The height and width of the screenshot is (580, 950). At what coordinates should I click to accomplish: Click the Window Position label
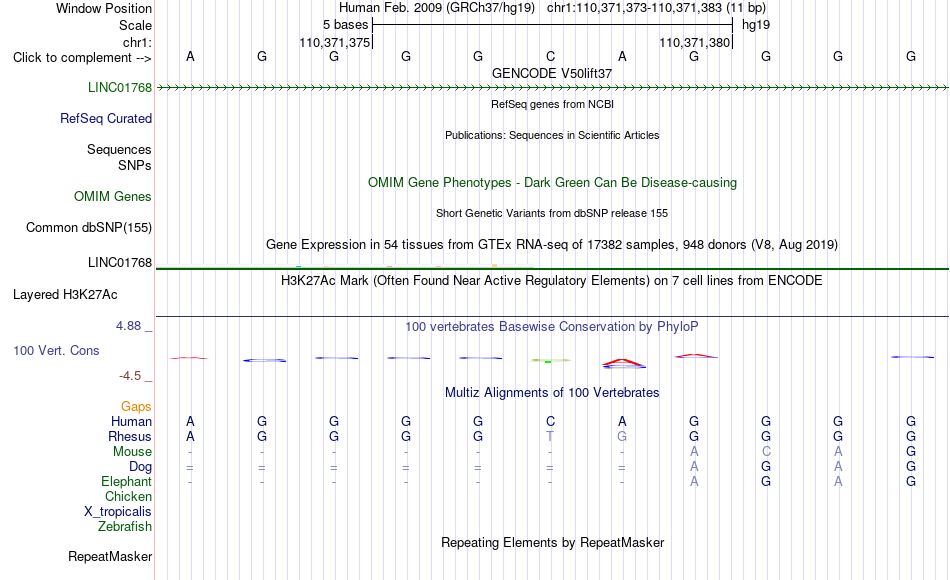click(x=104, y=8)
